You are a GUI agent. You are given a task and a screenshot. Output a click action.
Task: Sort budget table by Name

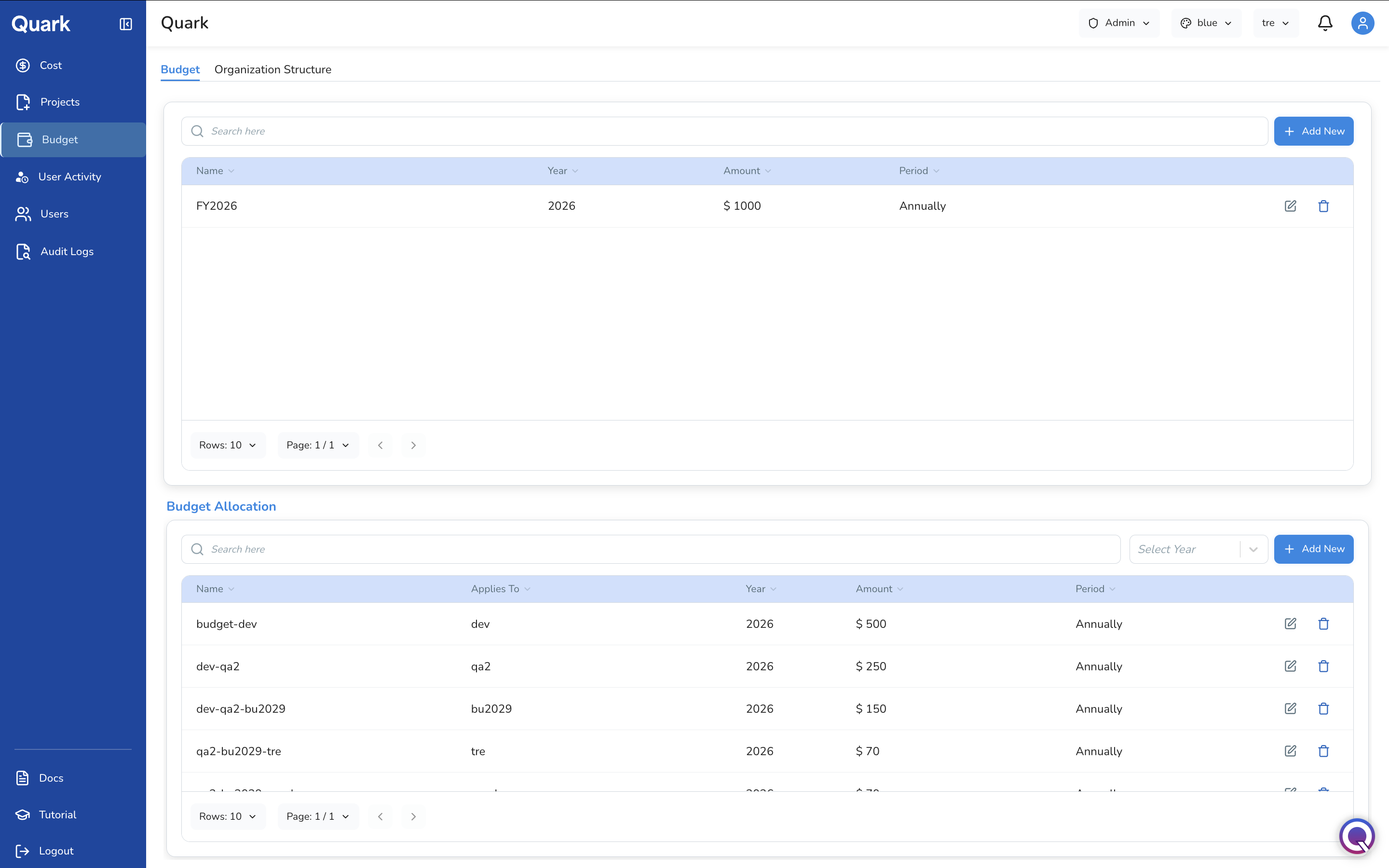click(x=215, y=171)
